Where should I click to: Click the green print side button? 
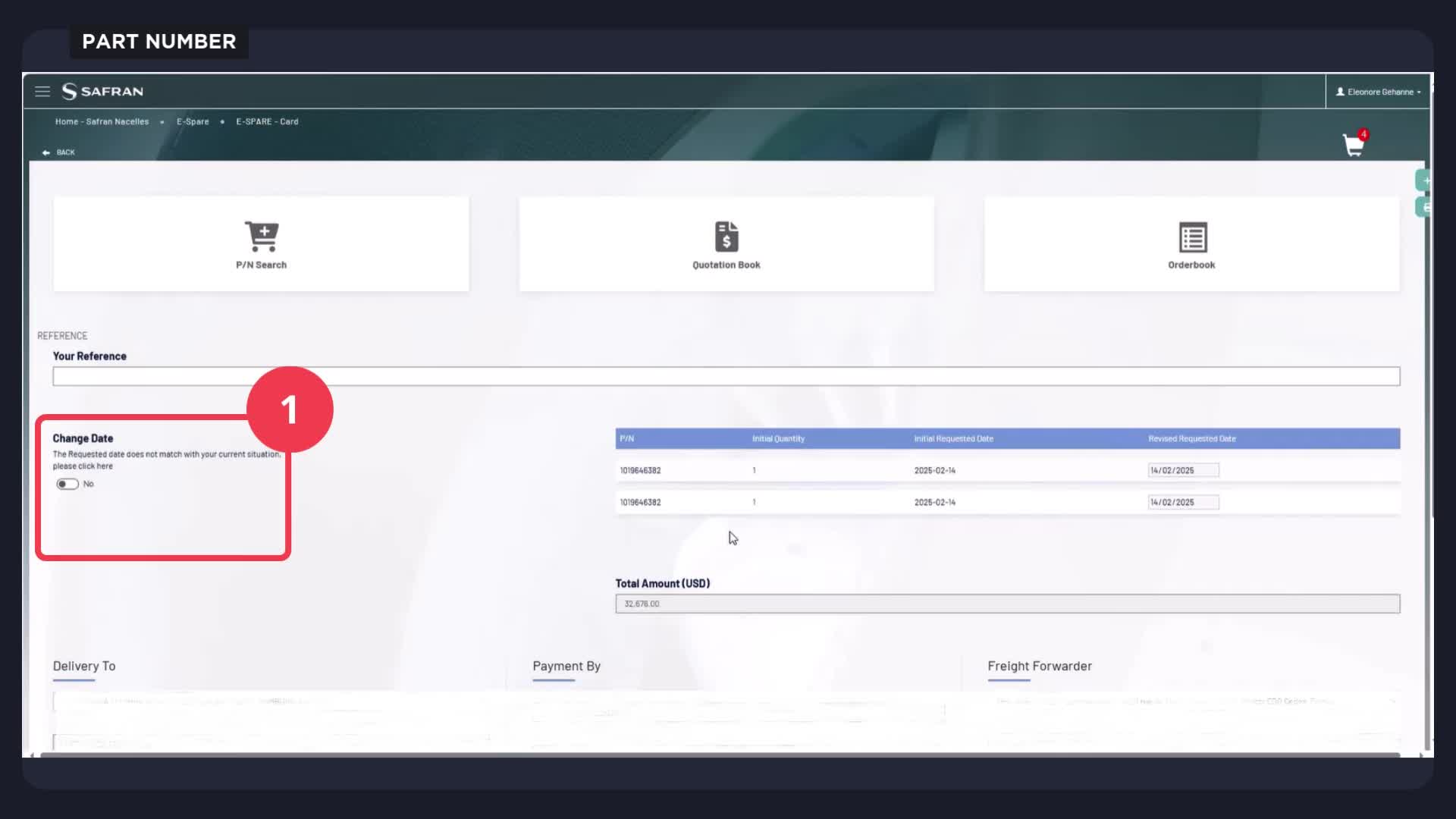click(x=1424, y=207)
